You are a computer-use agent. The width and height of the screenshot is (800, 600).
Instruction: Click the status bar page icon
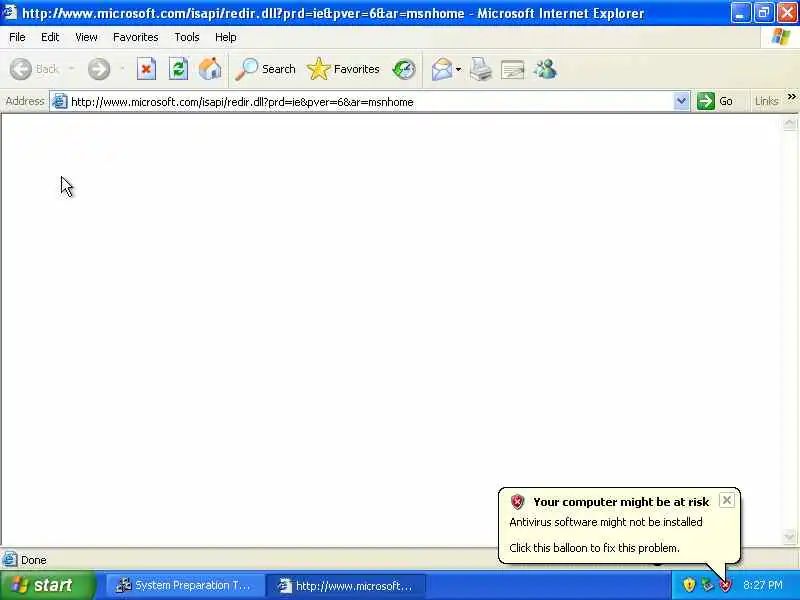pos(9,560)
